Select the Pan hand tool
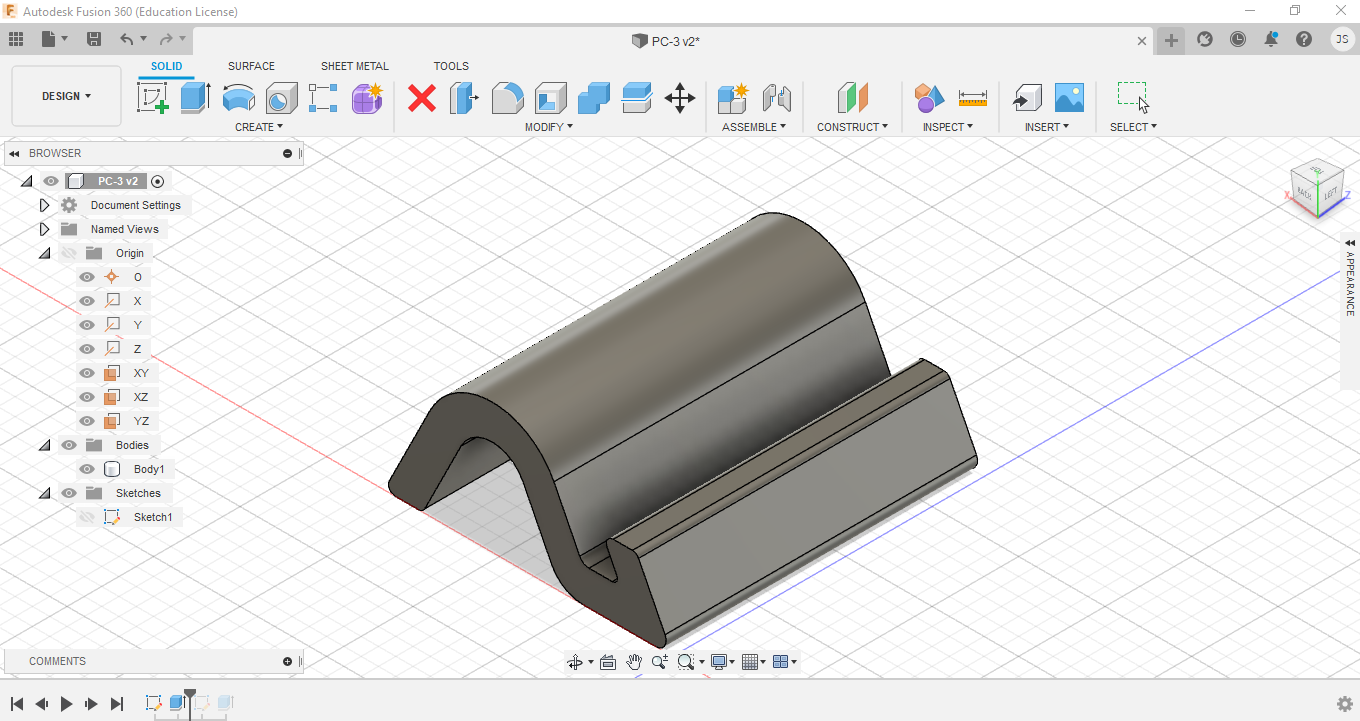This screenshot has height=721, width=1360. click(x=634, y=662)
